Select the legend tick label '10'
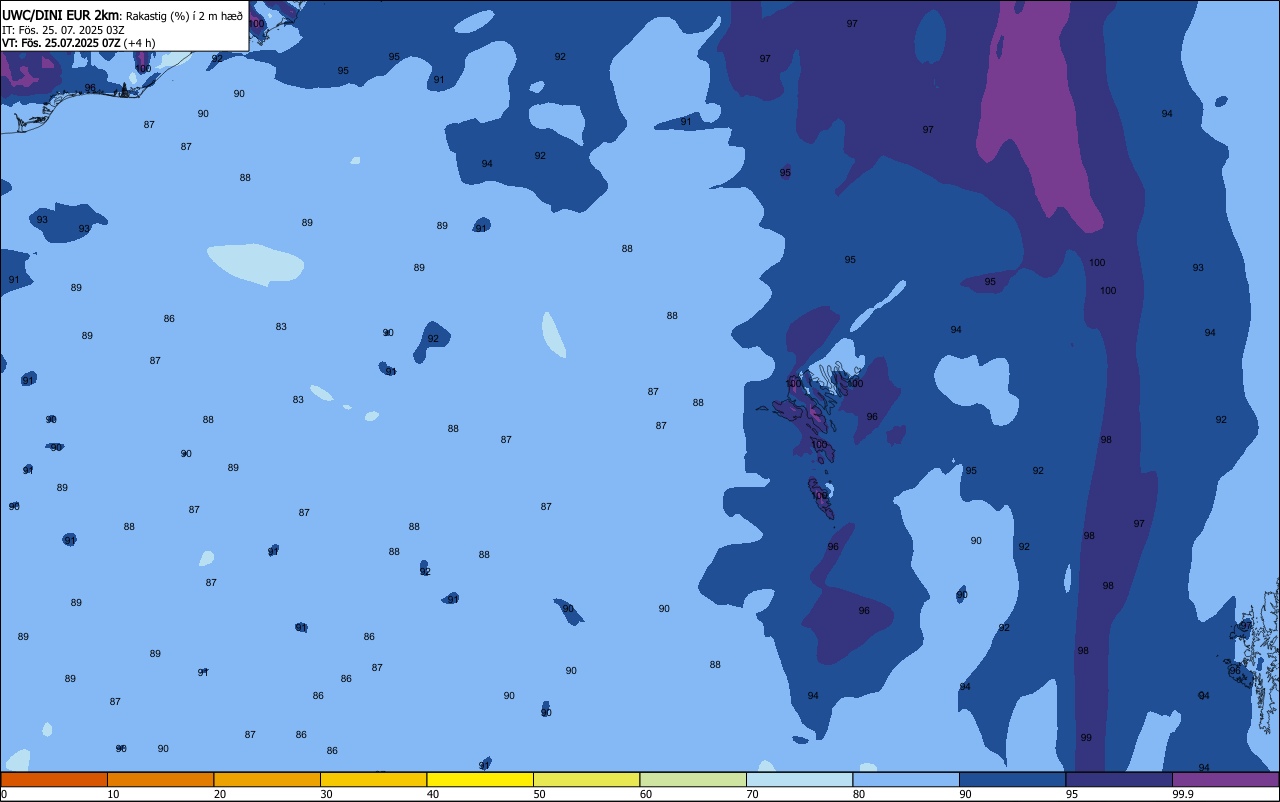The width and height of the screenshot is (1280, 802). coord(113,794)
